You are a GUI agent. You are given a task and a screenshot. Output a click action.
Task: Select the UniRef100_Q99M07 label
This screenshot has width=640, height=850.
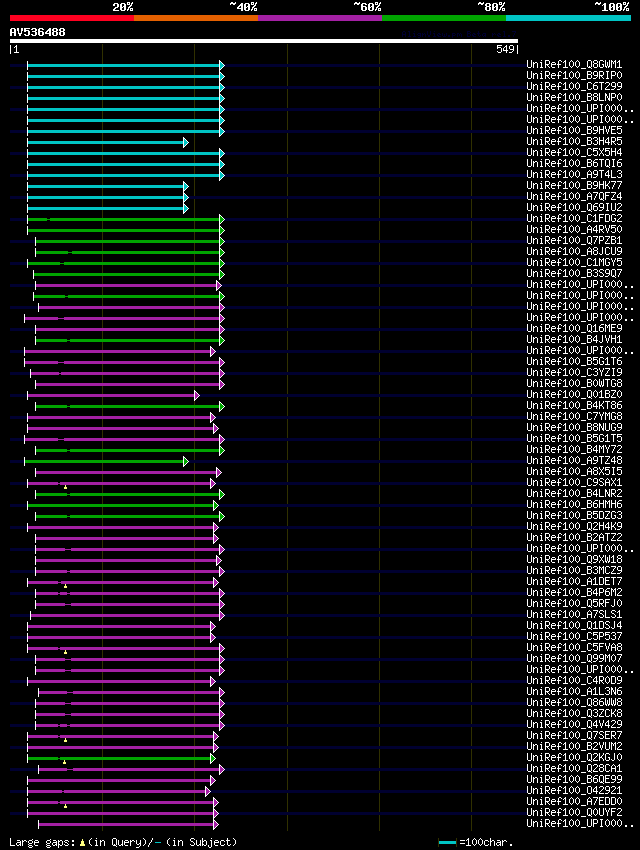point(574,659)
